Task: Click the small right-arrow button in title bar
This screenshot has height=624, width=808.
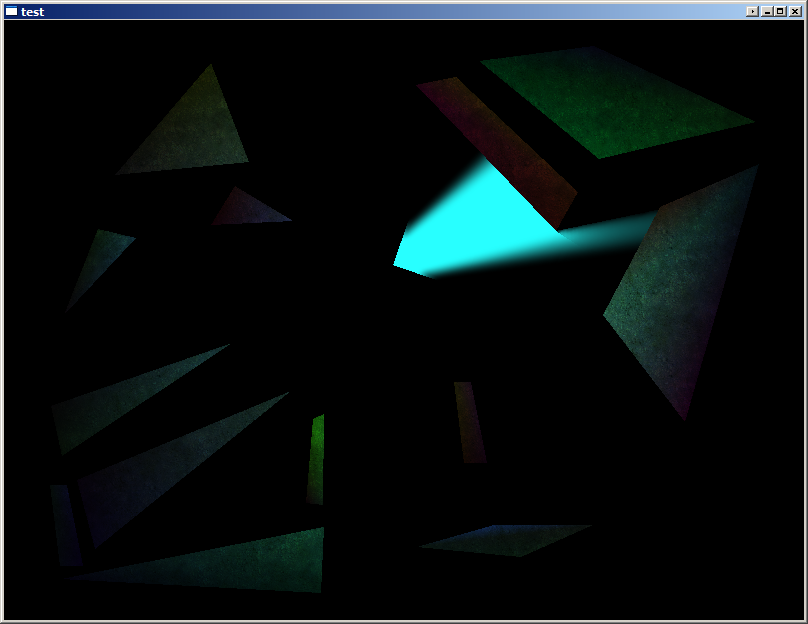Action: click(x=752, y=12)
